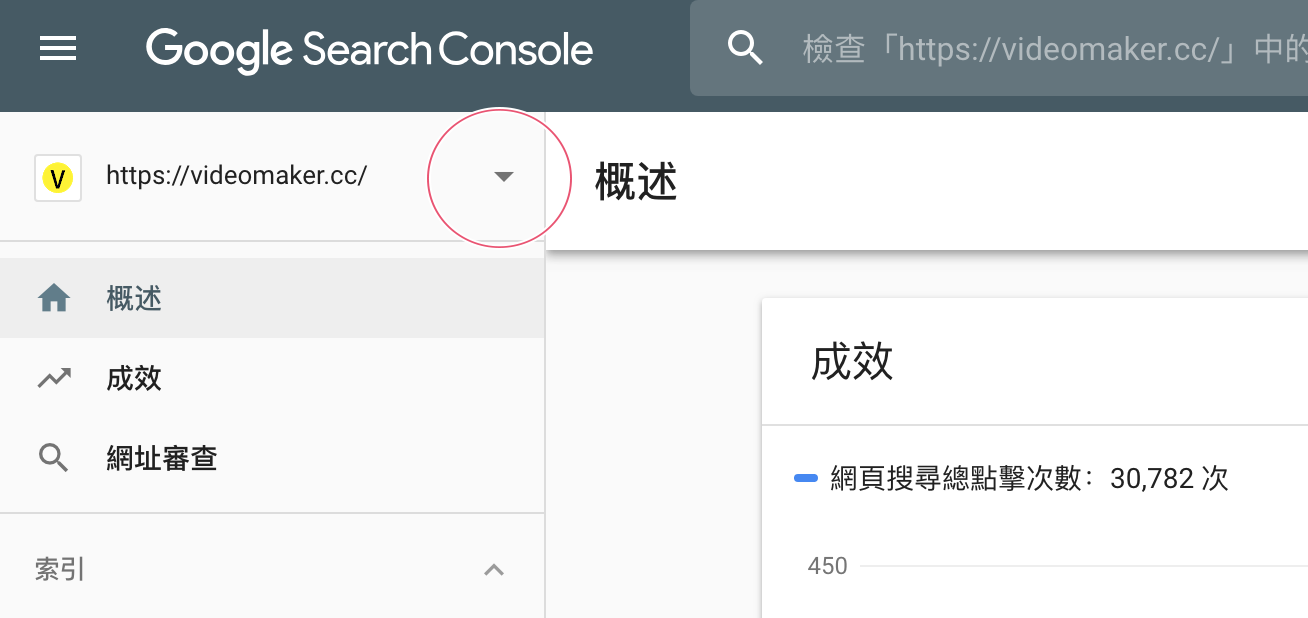1308x618 pixels.
Task: Click the trend-line icon beside 成效
Action: pyautogui.click(x=54, y=378)
